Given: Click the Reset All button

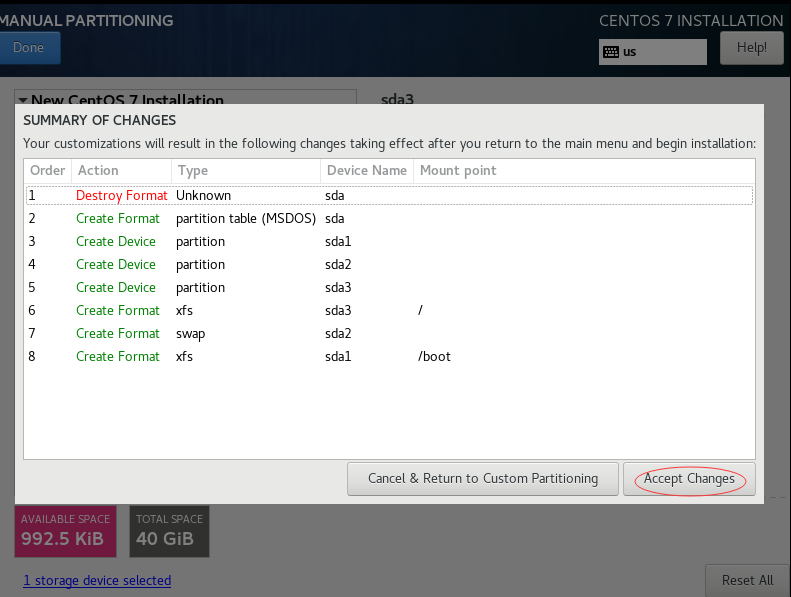Looking at the screenshot, I should (747, 580).
